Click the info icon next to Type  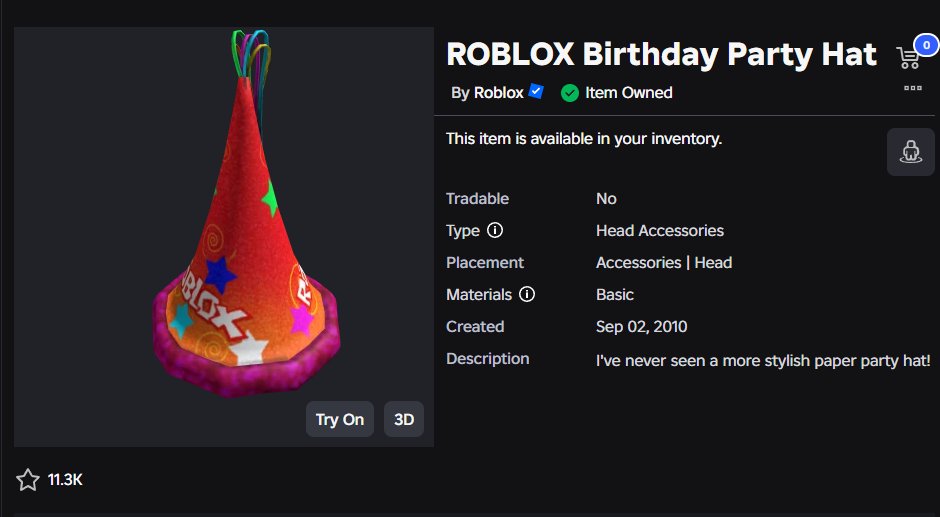(x=495, y=230)
